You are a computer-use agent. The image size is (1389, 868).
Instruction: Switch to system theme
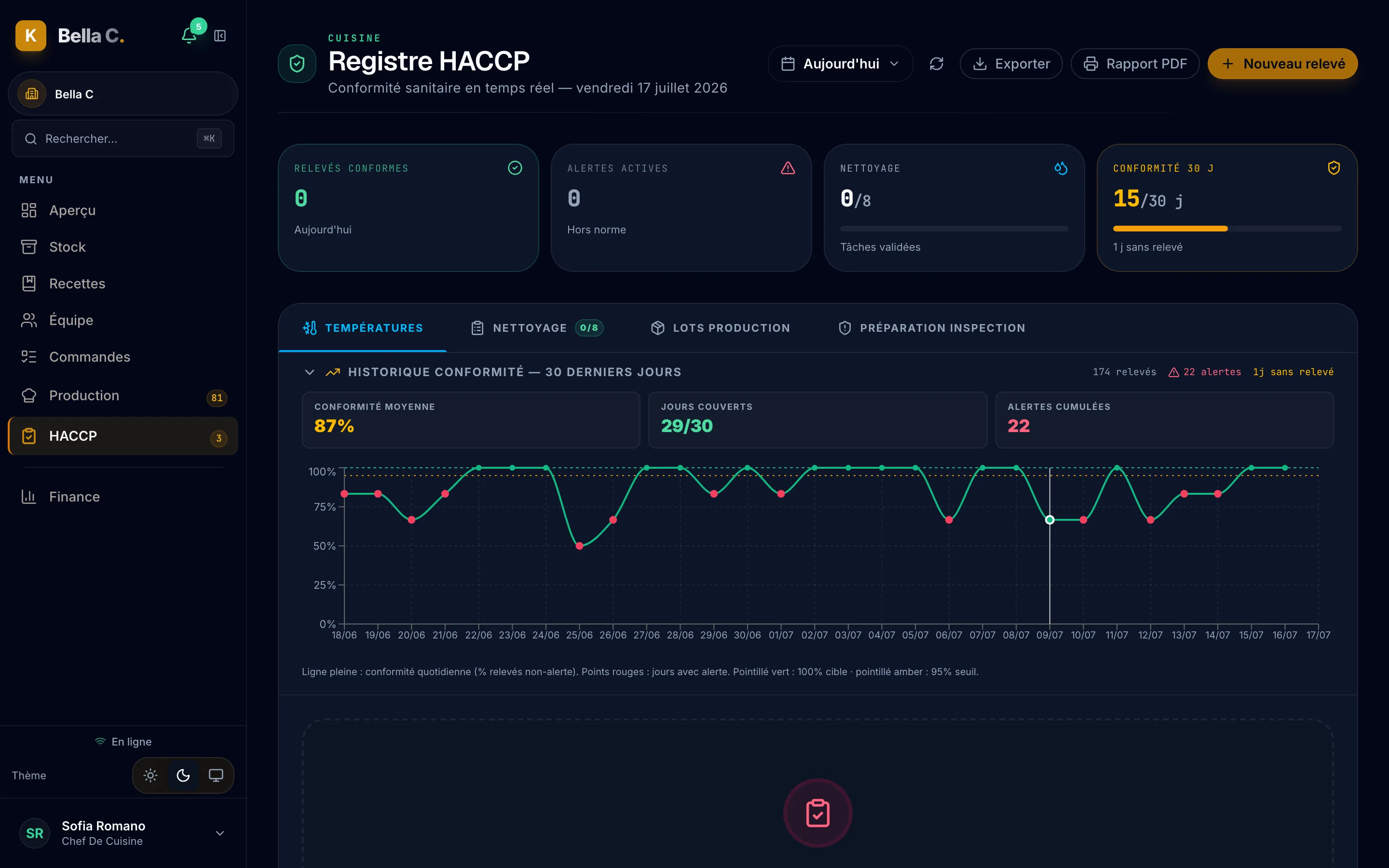tap(216, 775)
